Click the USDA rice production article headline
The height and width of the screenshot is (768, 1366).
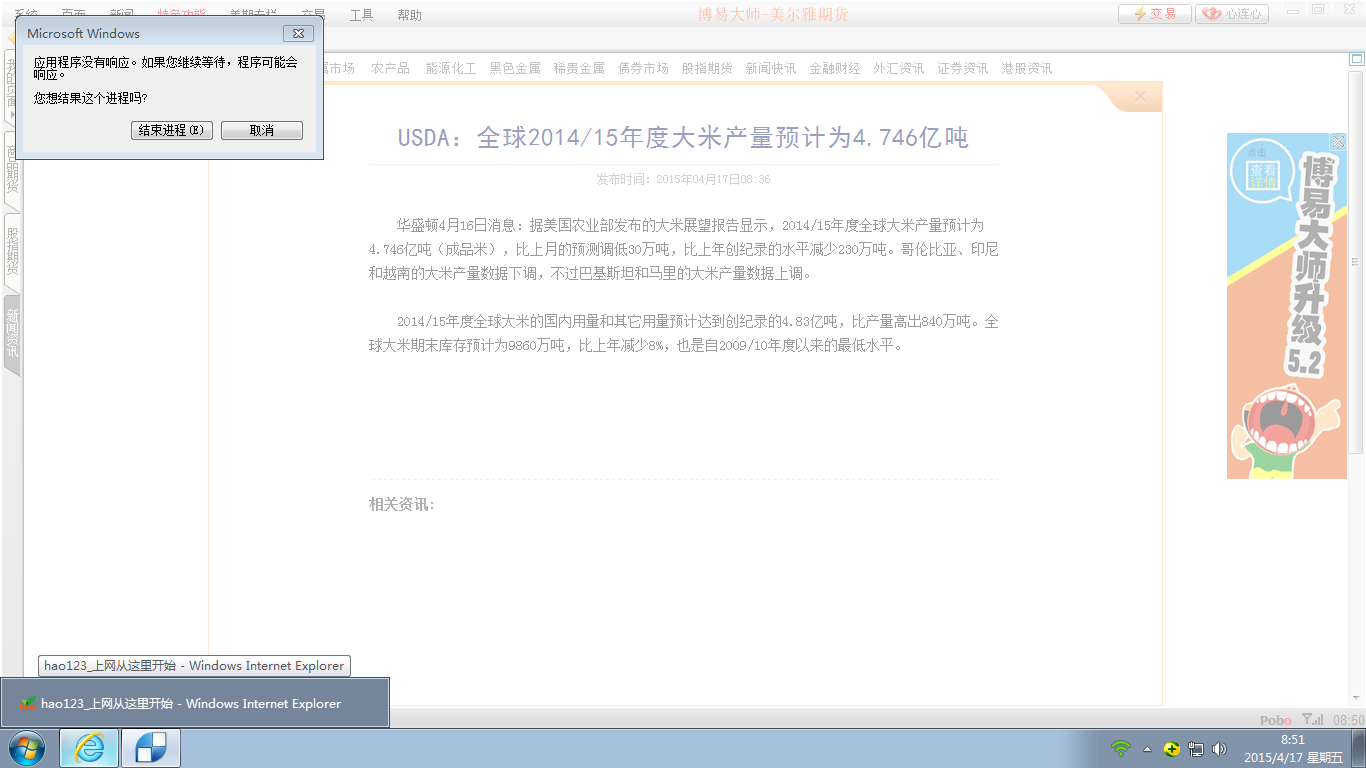684,138
